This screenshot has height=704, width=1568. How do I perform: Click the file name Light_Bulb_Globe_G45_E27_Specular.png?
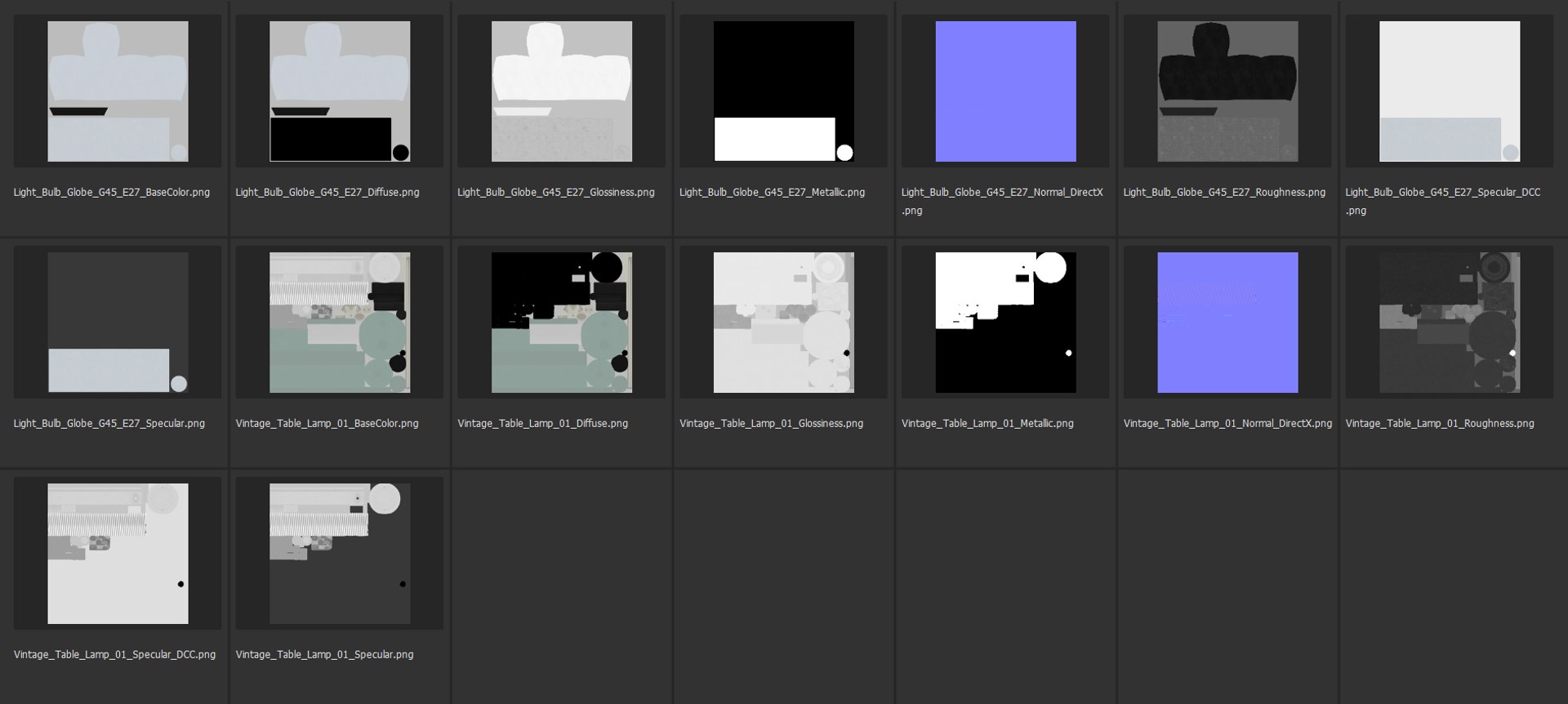point(109,424)
